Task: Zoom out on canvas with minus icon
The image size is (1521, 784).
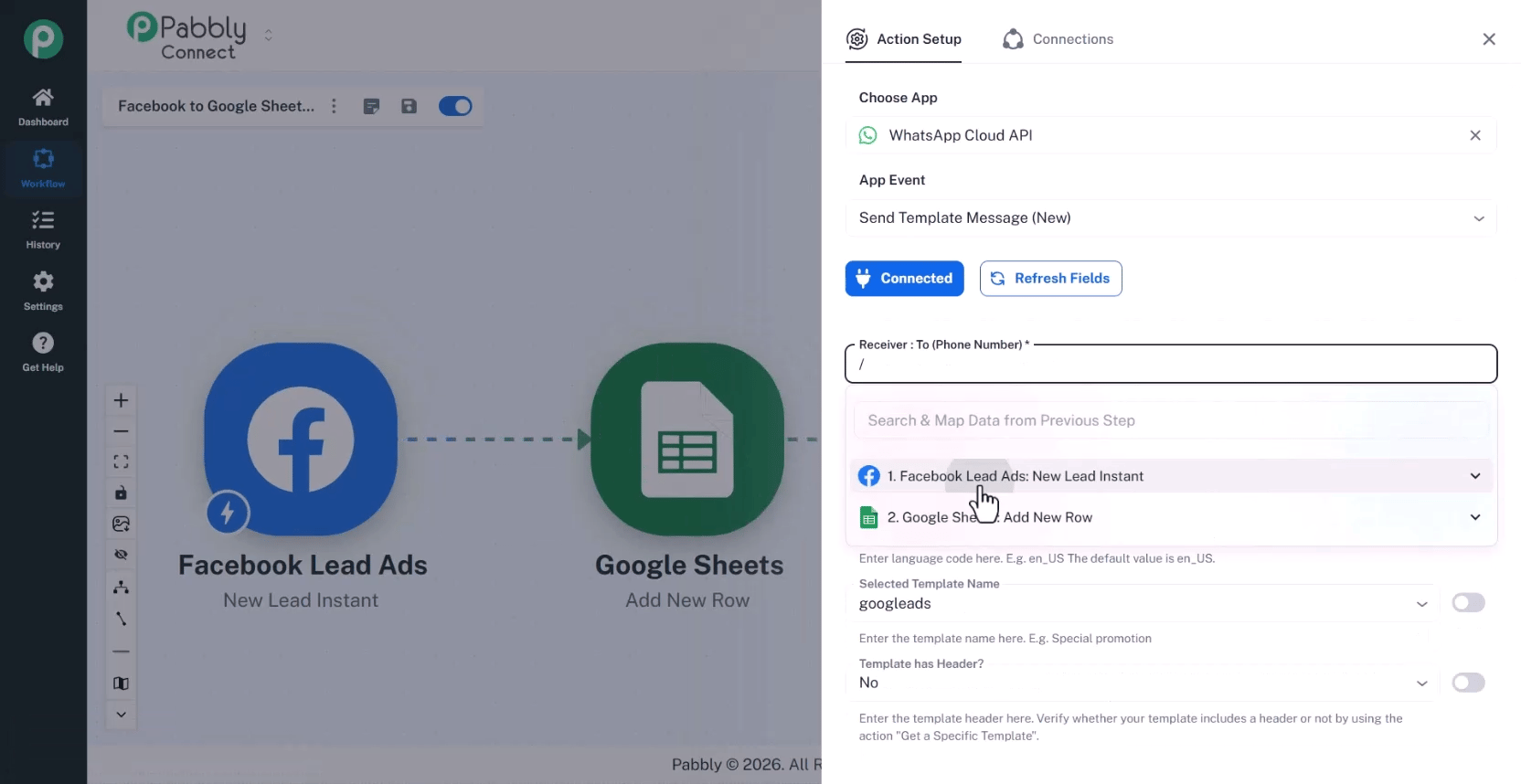Action: pos(121,431)
